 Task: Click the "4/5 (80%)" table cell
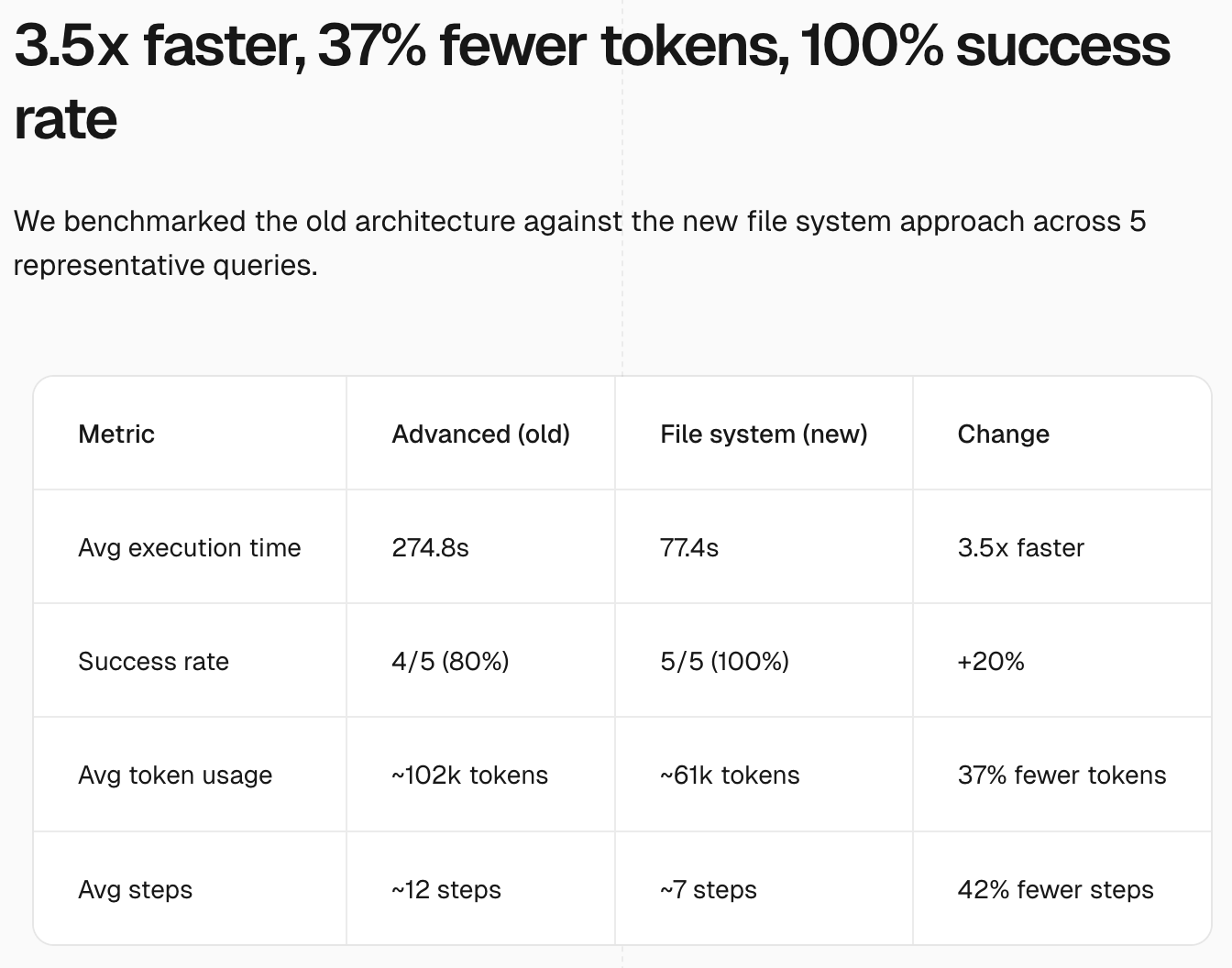[x=449, y=661]
